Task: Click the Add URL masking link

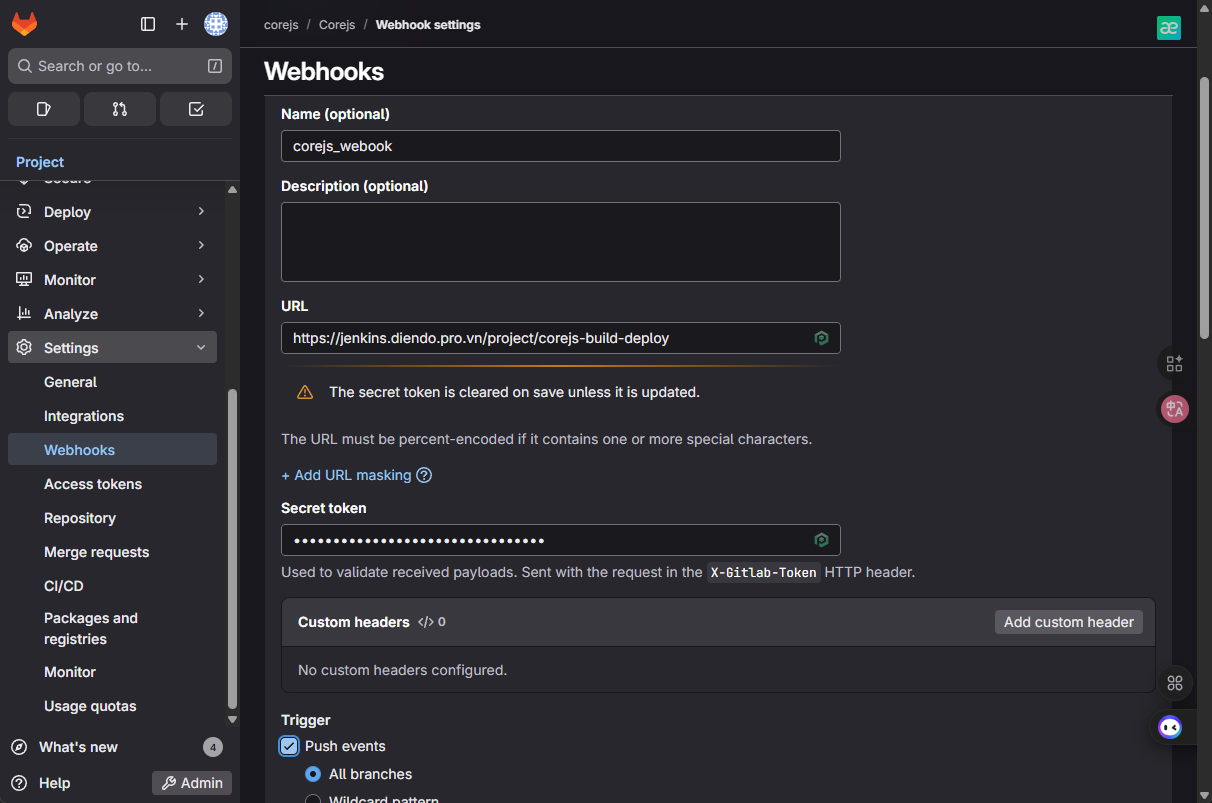Action: coord(346,475)
